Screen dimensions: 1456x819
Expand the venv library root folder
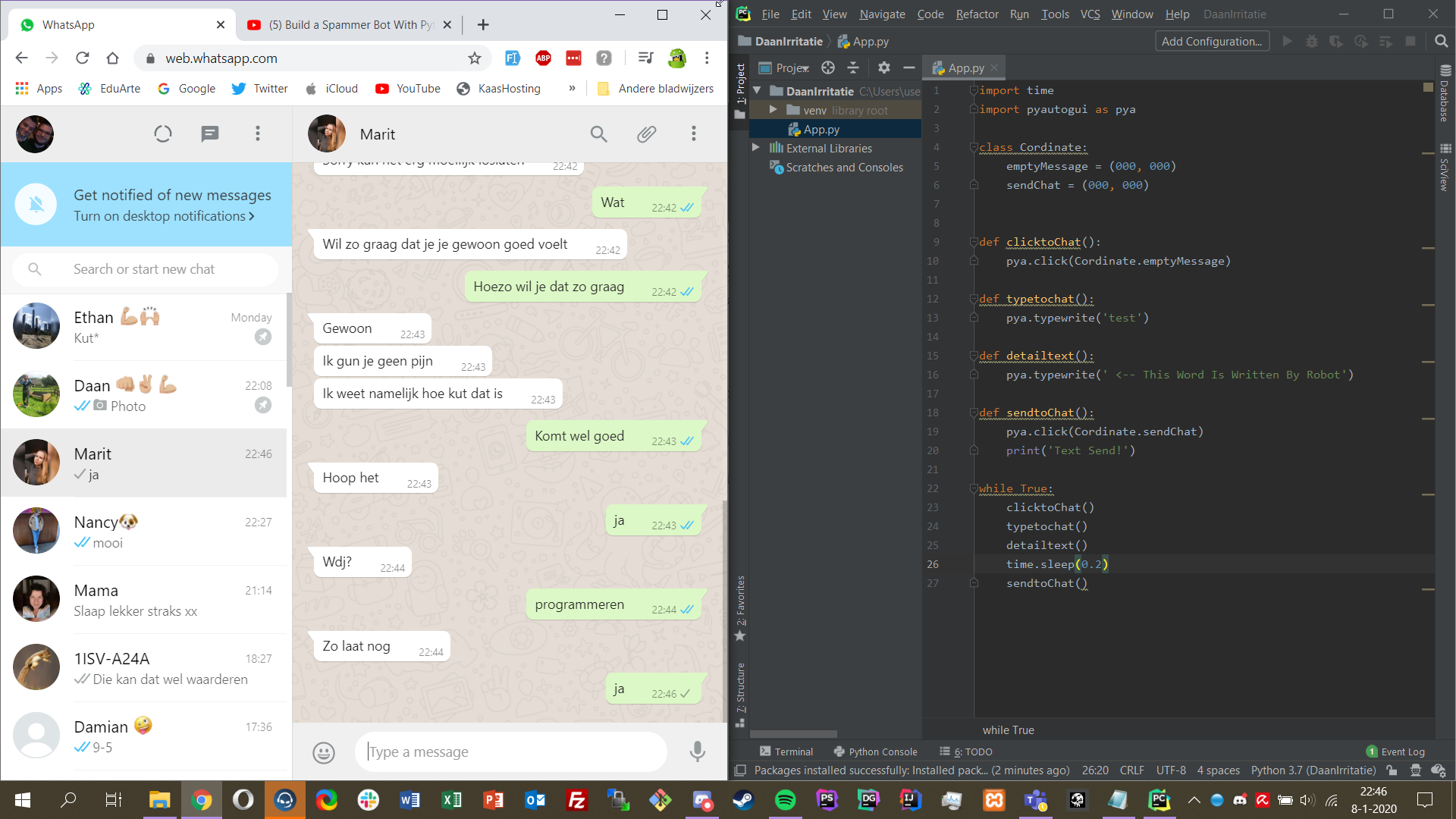click(773, 110)
